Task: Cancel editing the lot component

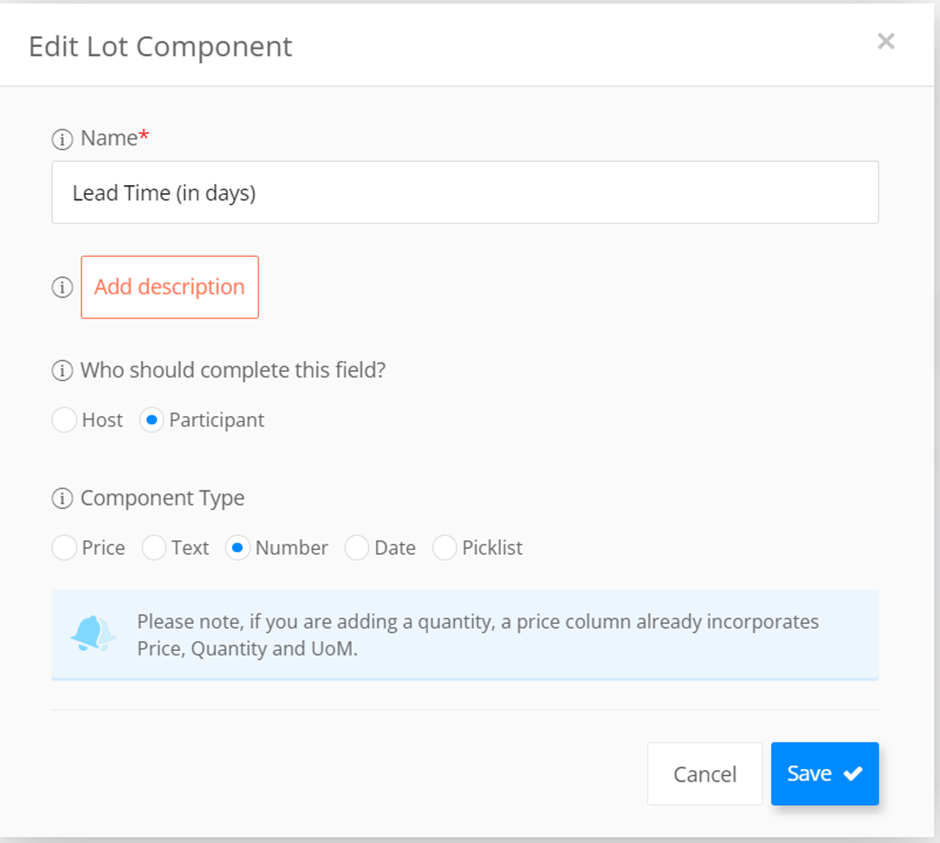Action: tap(704, 774)
